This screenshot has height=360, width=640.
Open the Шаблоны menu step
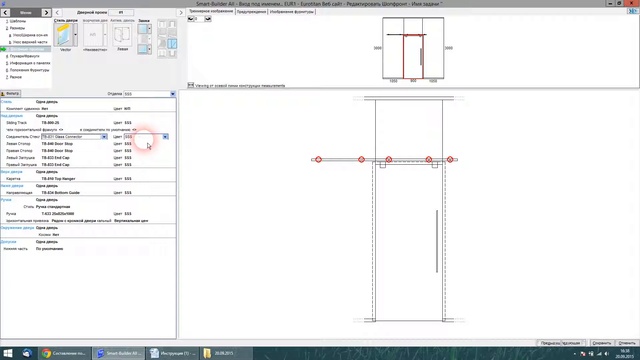coord(17,21)
